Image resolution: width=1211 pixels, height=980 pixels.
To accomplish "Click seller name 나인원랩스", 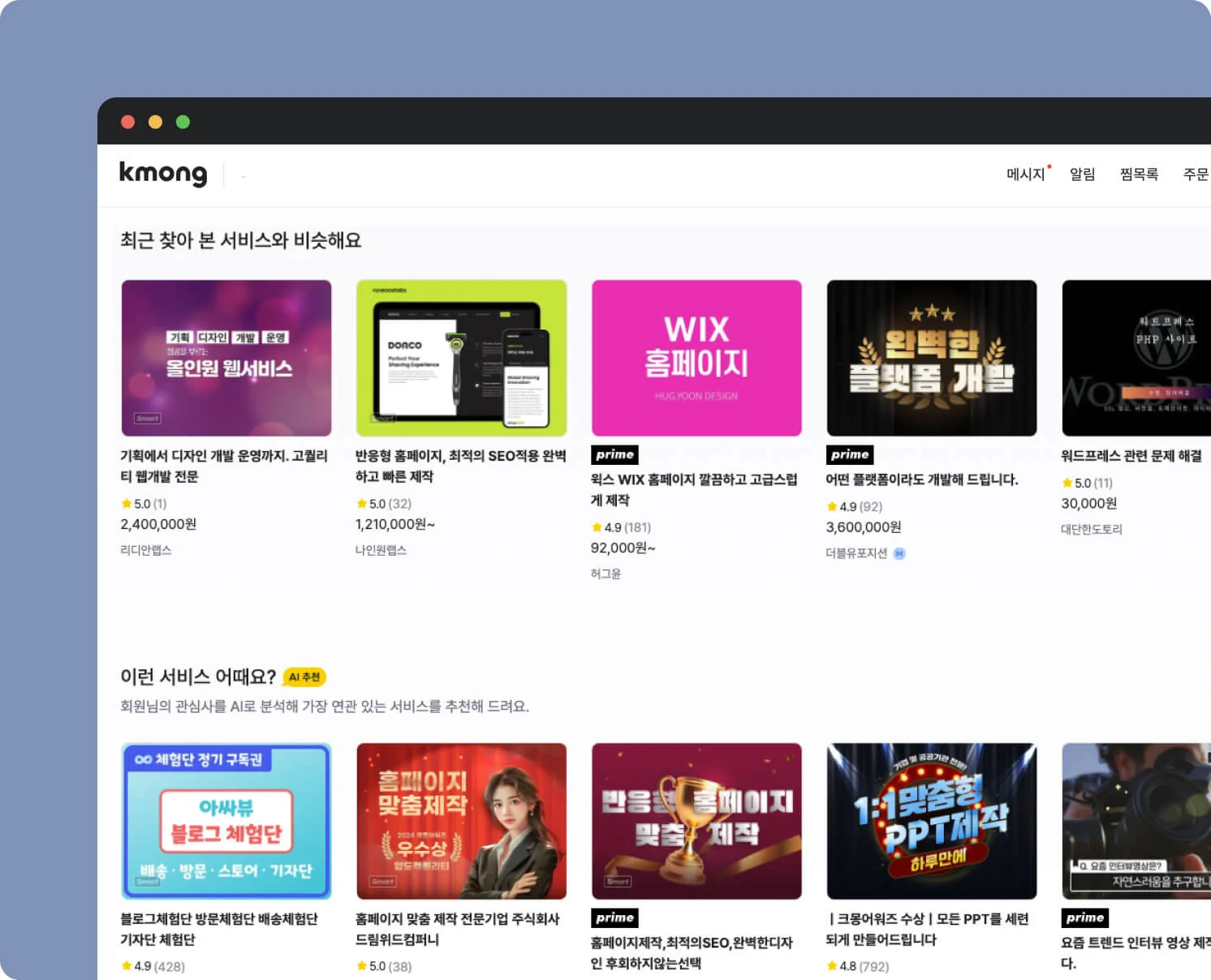I will point(381,550).
